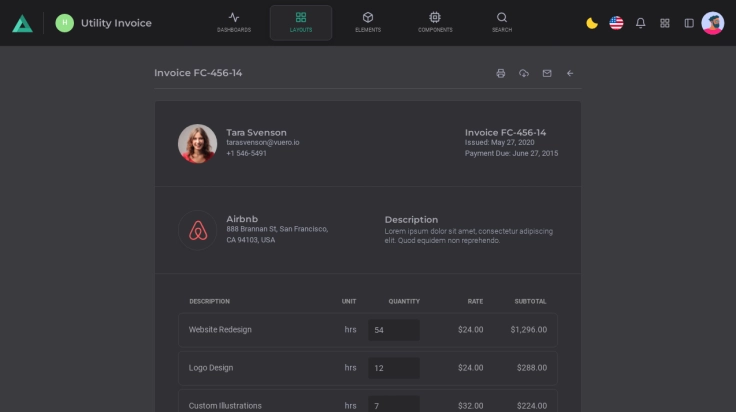The height and width of the screenshot is (412, 736).
Task: Open the US flag language selector
Action: tap(616, 23)
